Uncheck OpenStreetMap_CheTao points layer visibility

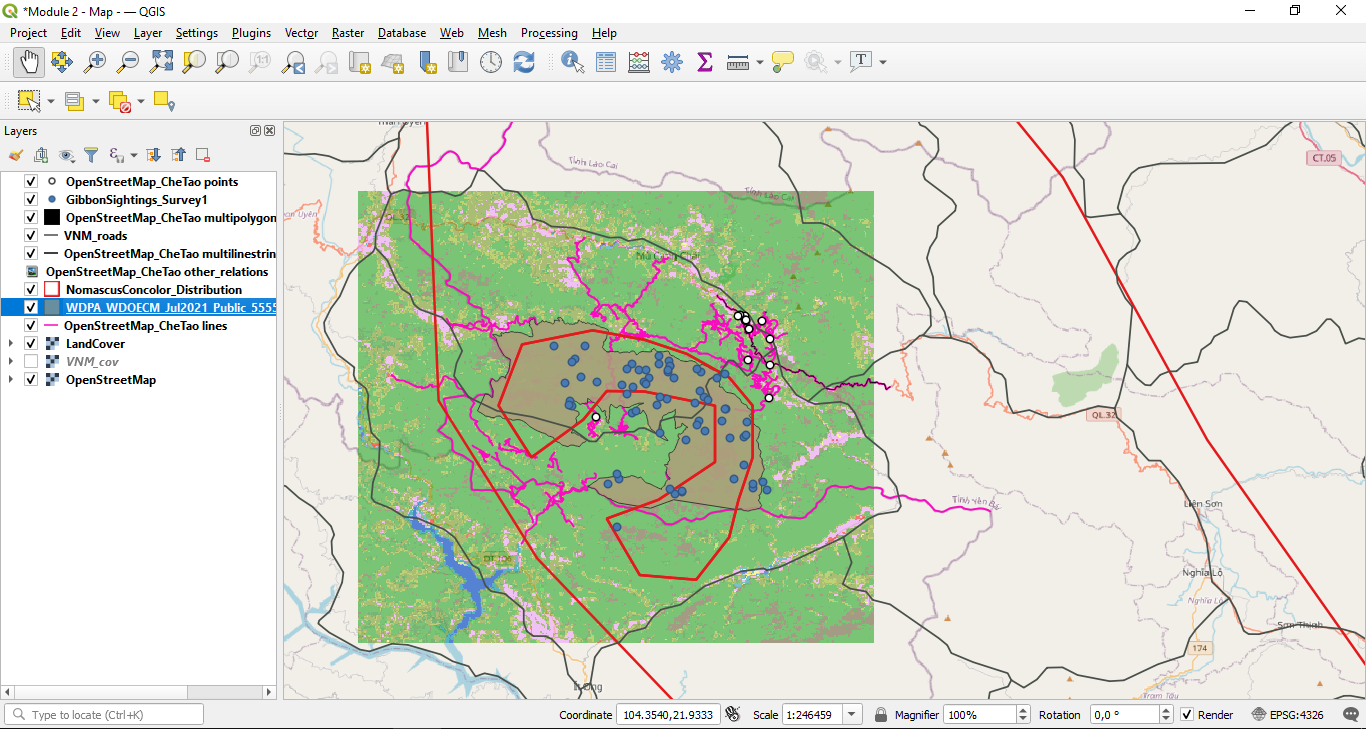tap(30, 182)
